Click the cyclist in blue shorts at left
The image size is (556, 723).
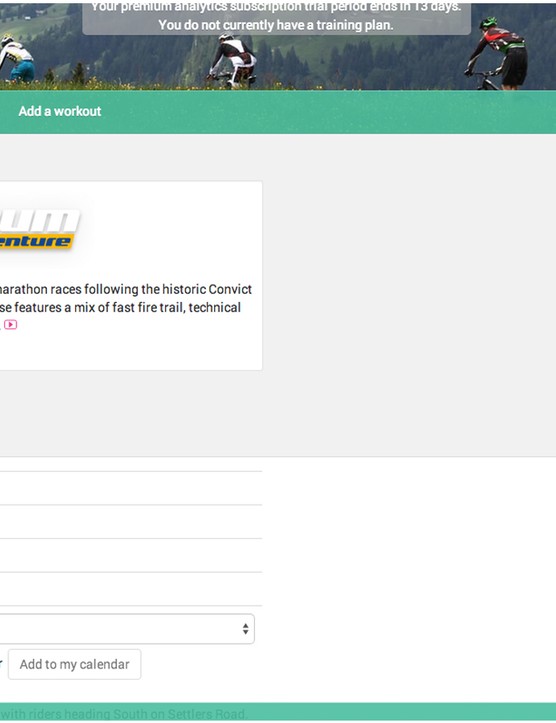click(17, 59)
